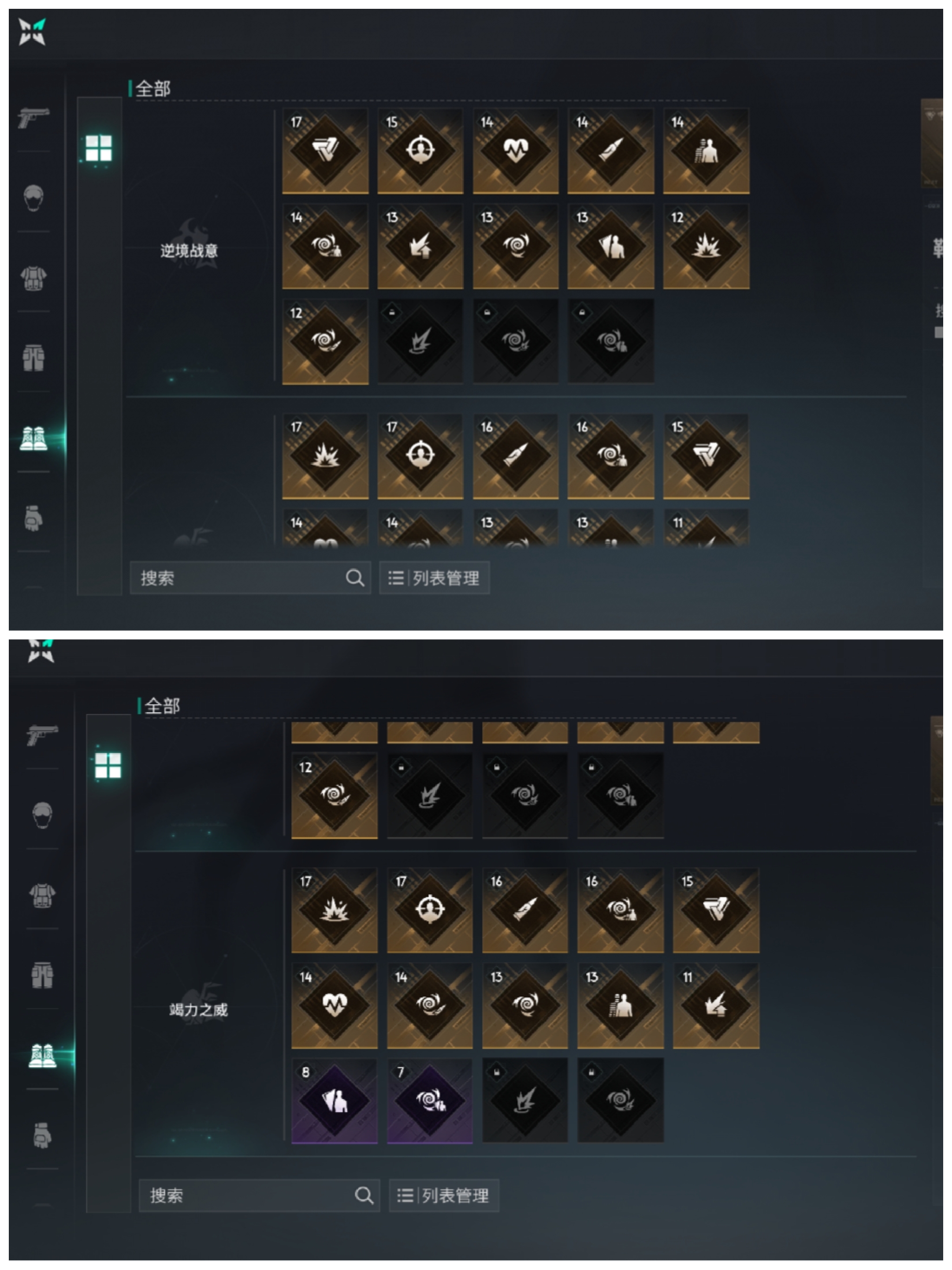Select level 17 triangle chip in 逆境战意
This screenshot has width=952, height=1270.
[325, 151]
